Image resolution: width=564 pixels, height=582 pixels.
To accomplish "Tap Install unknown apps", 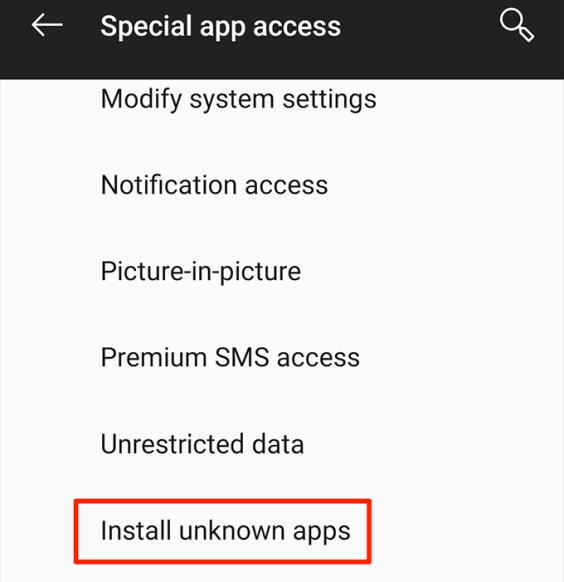I will click(x=225, y=530).
